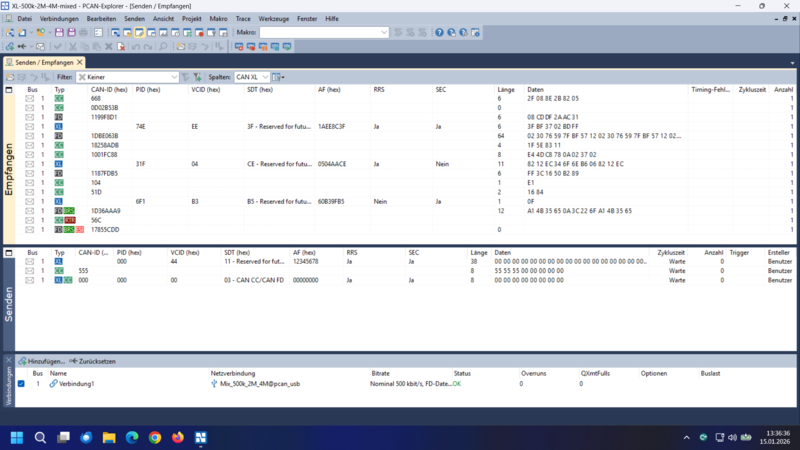Open help via the blue question mark icon
The width and height of the screenshot is (800, 450).
(x=439, y=33)
